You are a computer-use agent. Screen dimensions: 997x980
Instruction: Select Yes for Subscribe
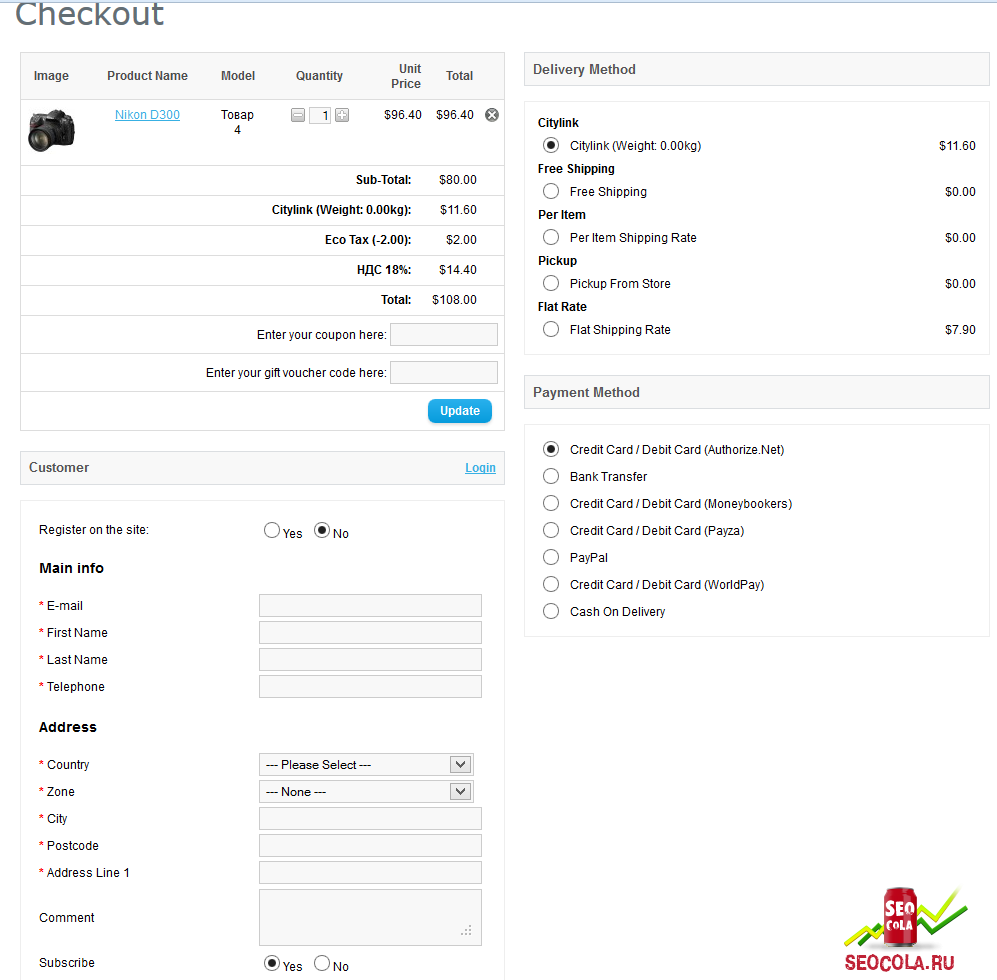pos(272,963)
